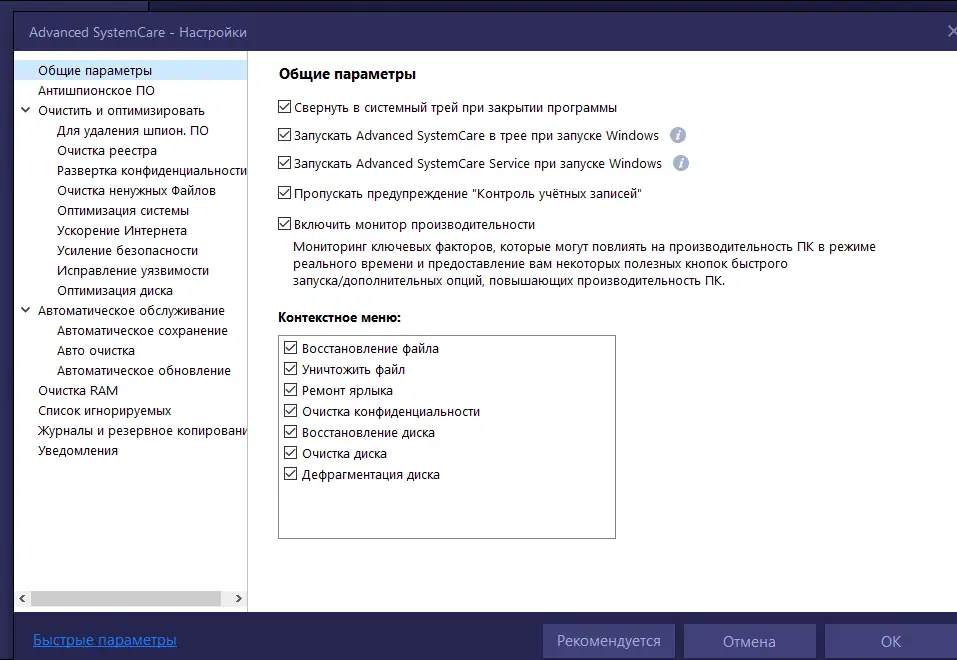Click the sidebar scrollbar right arrow
The height and width of the screenshot is (660, 957).
(239, 598)
